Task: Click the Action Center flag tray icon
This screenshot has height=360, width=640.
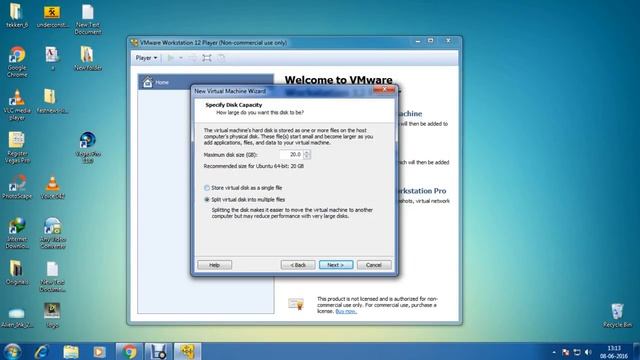Action: click(x=565, y=351)
